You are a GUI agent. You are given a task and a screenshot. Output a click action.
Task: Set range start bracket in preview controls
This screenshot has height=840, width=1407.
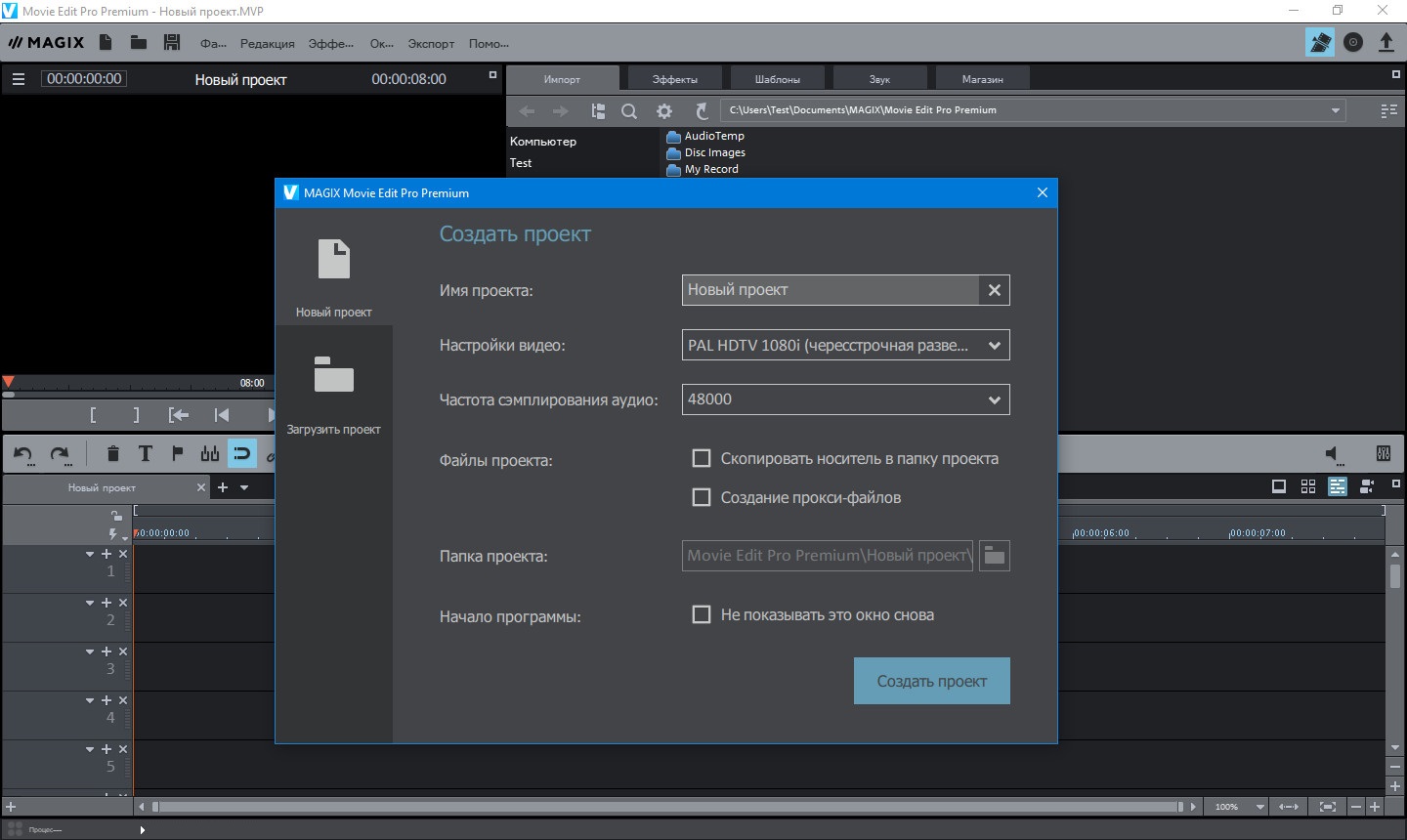click(93, 415)
